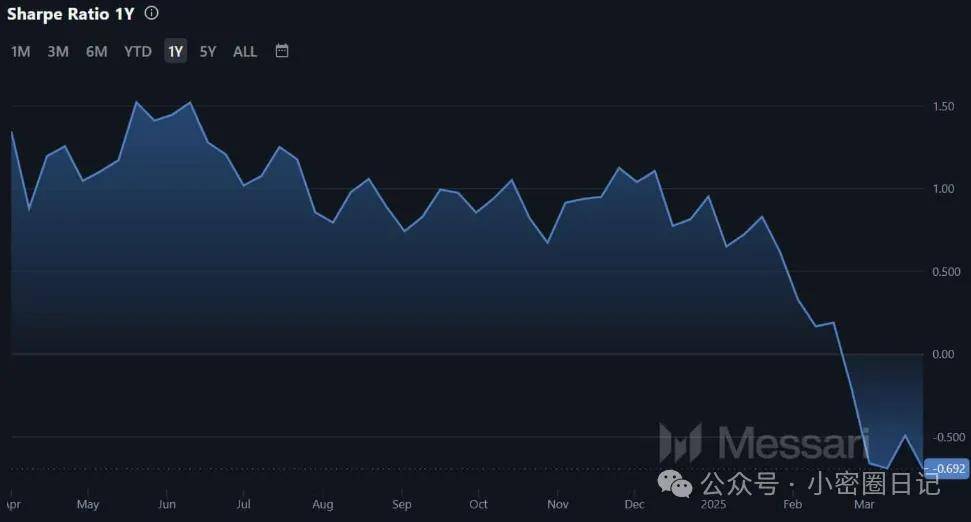This screenshot has height=522, width=971.
Task: Click the 0.00 y-axis label
Action: pos(943,354)
